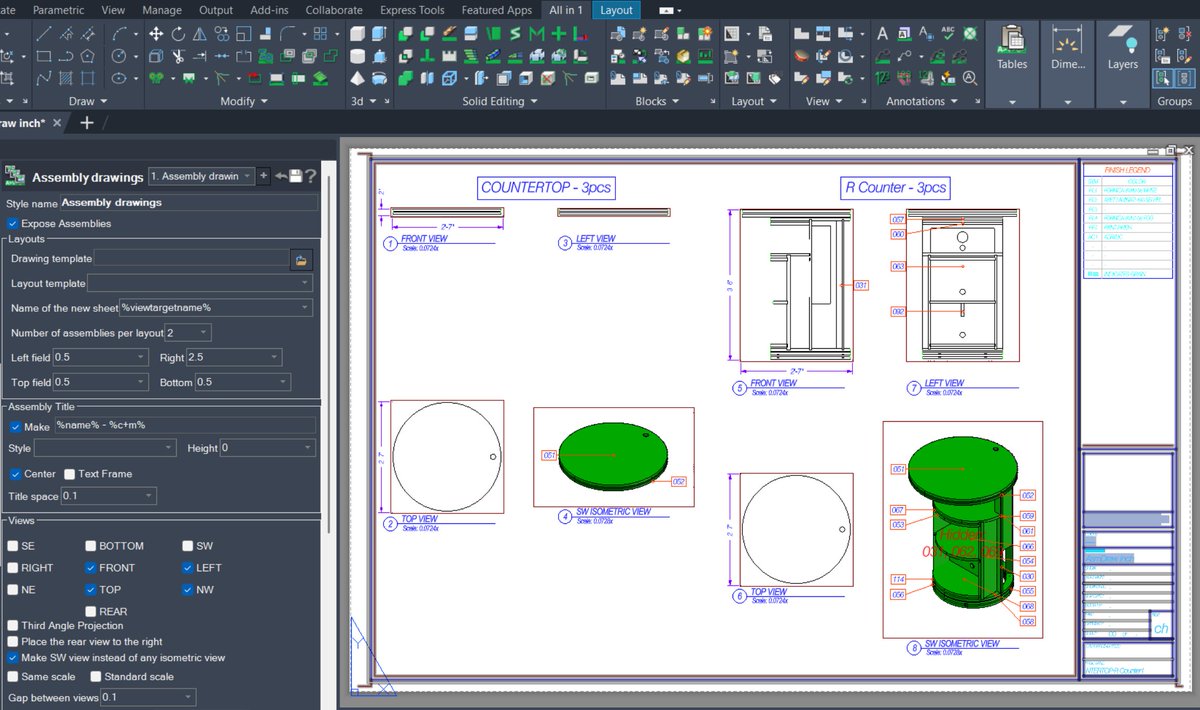Open the Featured Apps ribbon tab

point(496,10)
